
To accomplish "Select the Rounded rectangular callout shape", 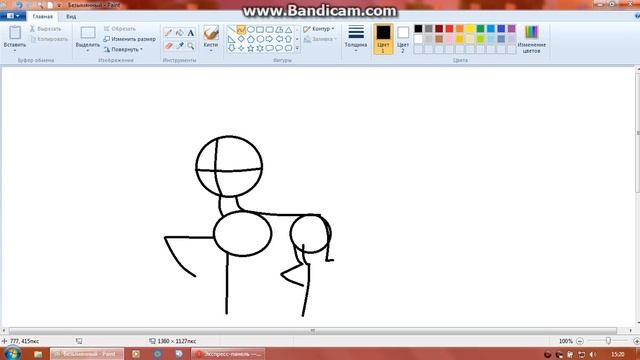I will click(269, 48).
